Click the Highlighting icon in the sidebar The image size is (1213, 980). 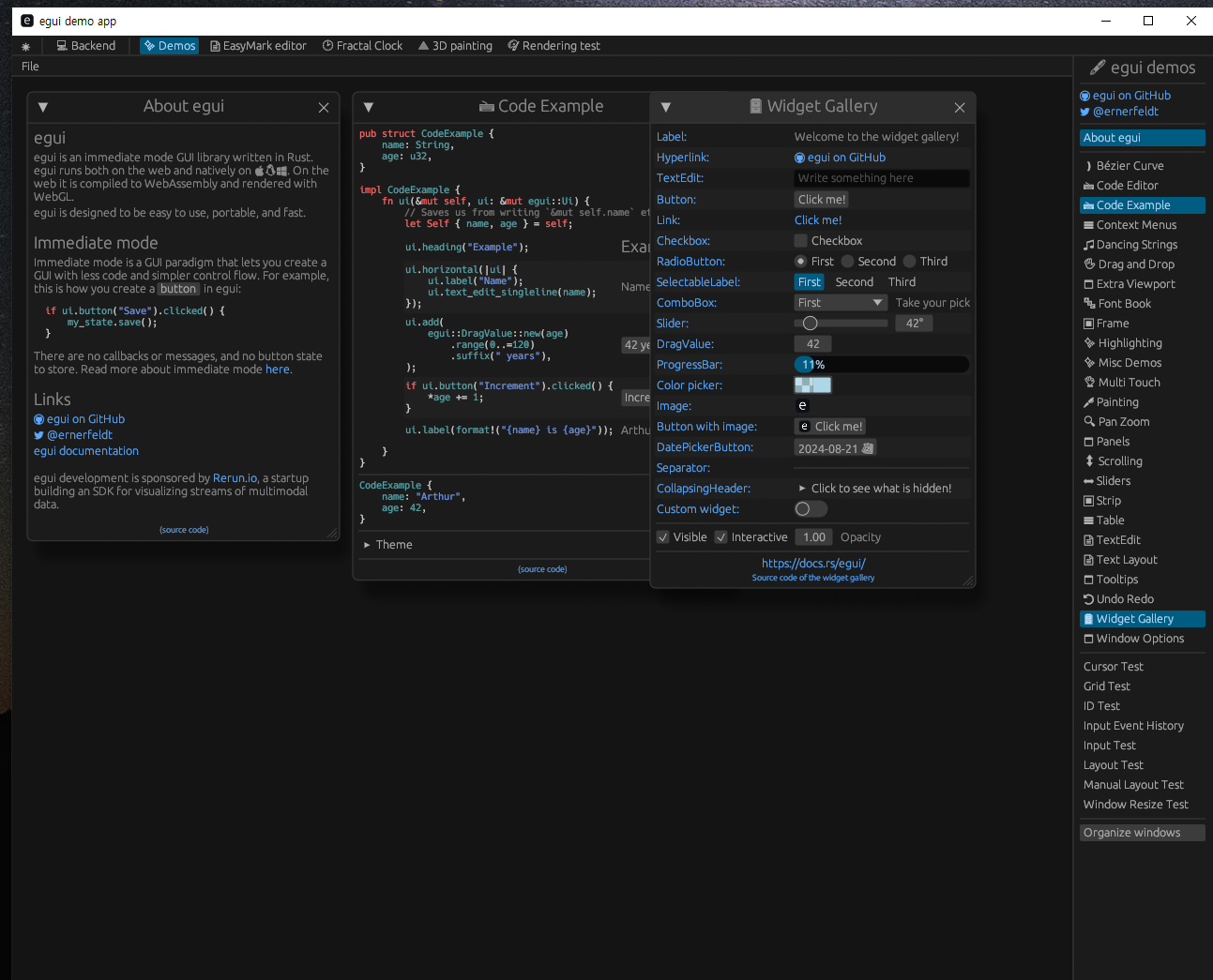coord(1090,343)
